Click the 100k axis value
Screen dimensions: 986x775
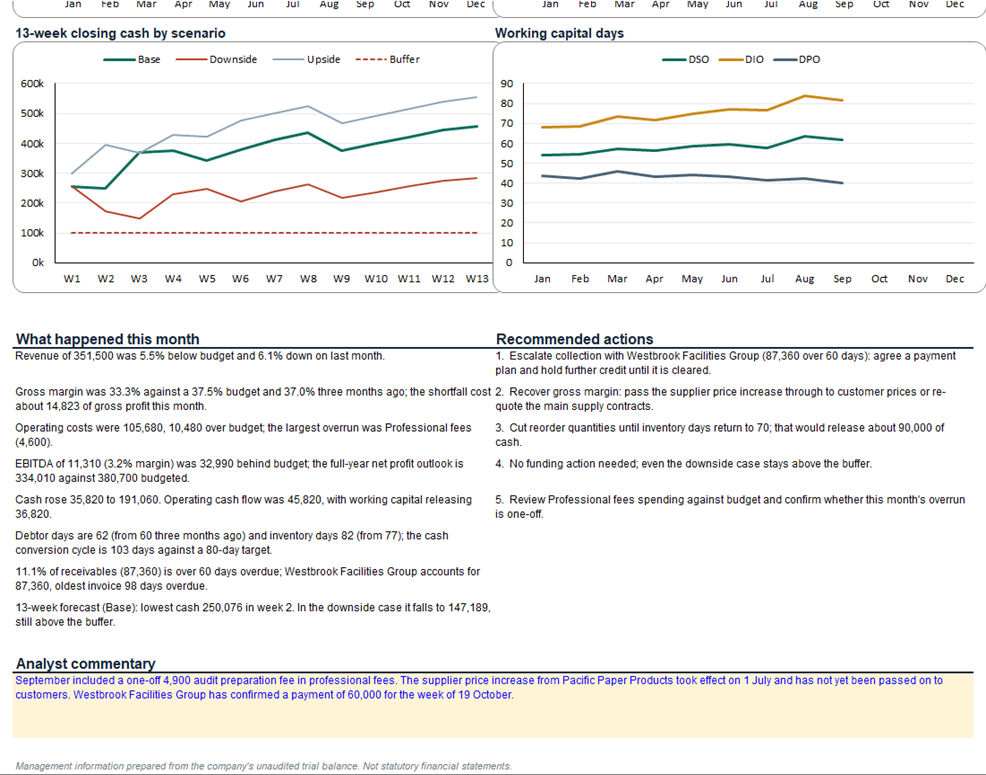(x=33, y=233)
